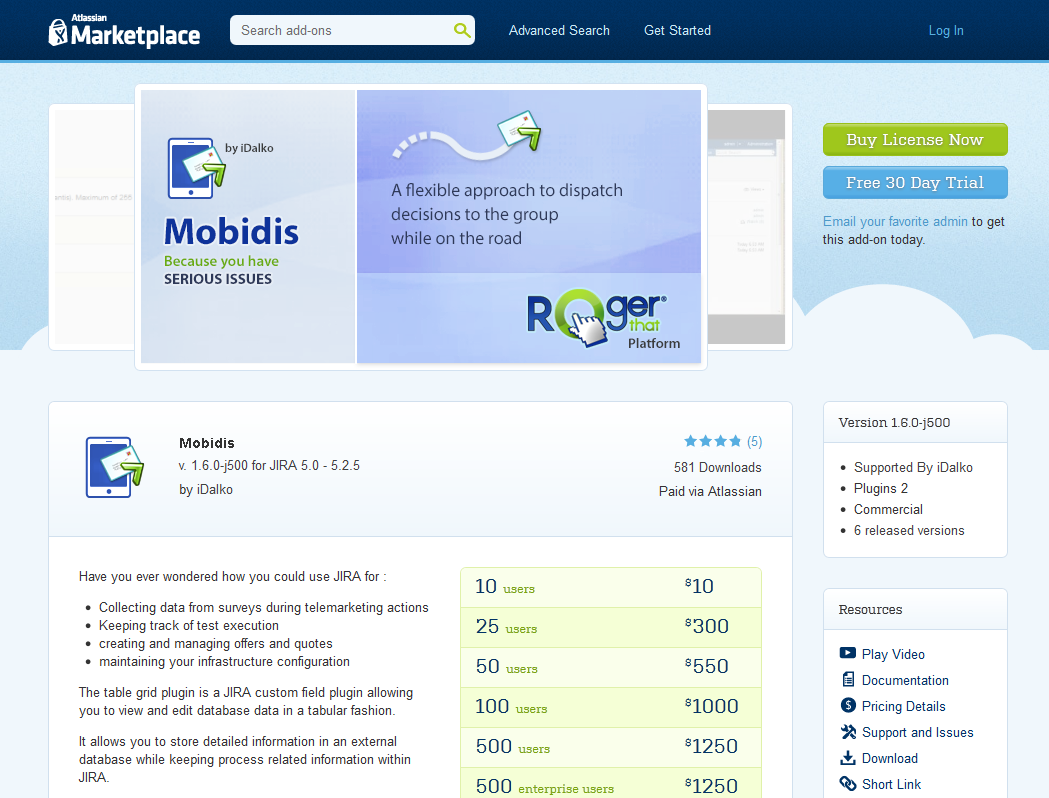Click Buy License Now
The image size is (1049, 798).
(x=914, y=139)
